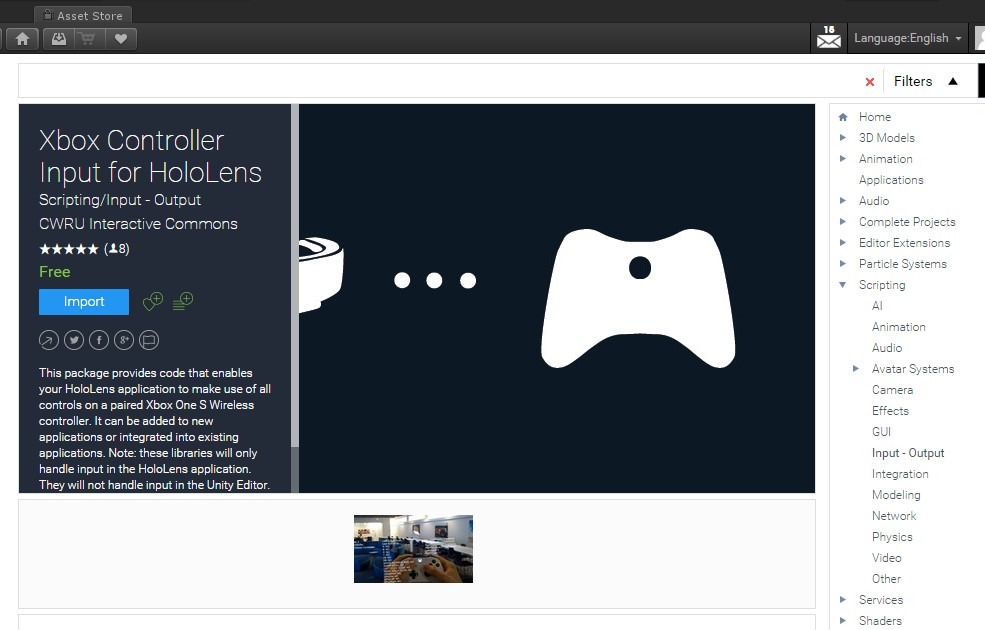
Task: Select the Other subcategory
Action: click(886, 579)
